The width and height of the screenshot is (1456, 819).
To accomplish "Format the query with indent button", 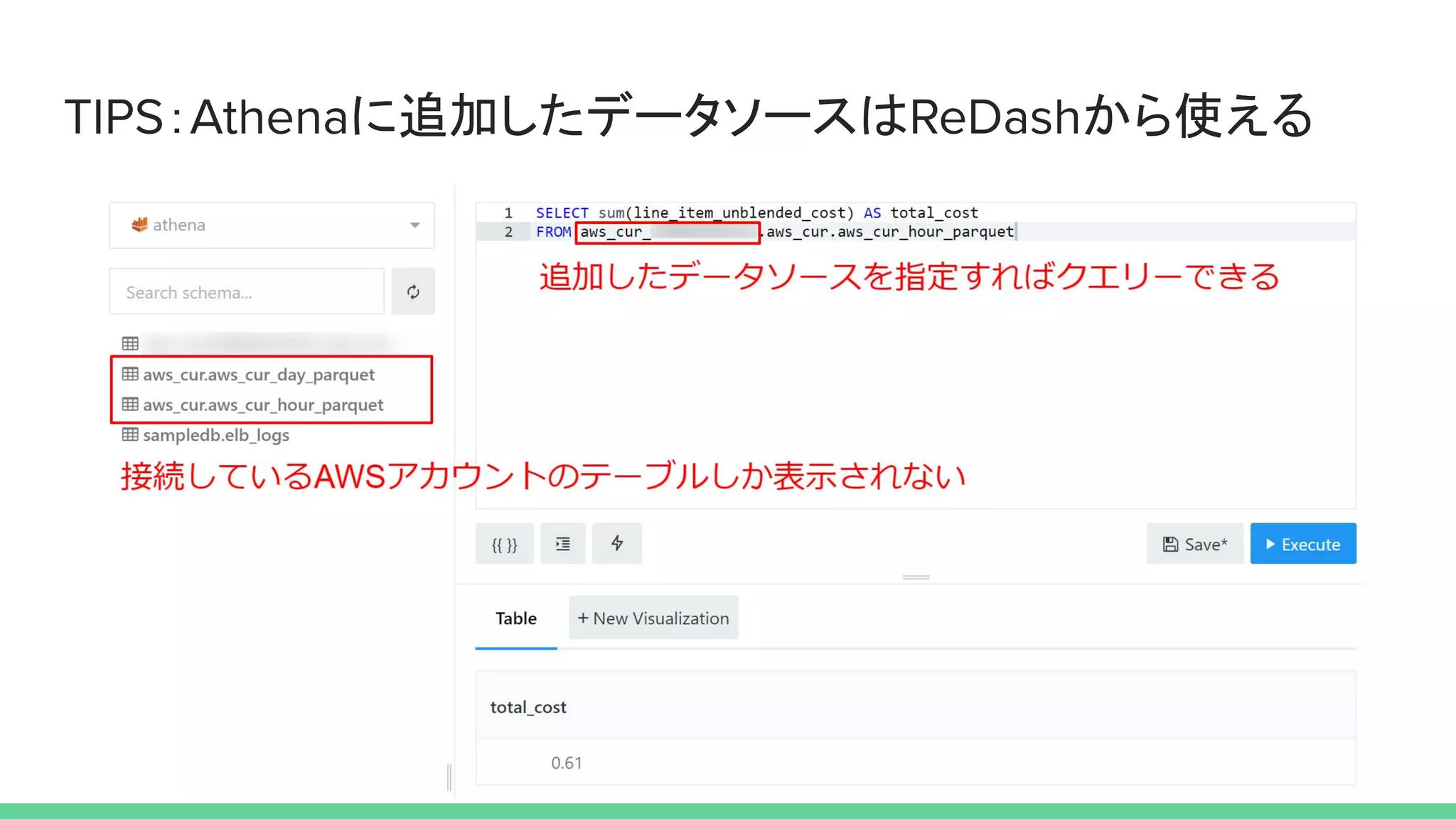I will tap(562, 544).
